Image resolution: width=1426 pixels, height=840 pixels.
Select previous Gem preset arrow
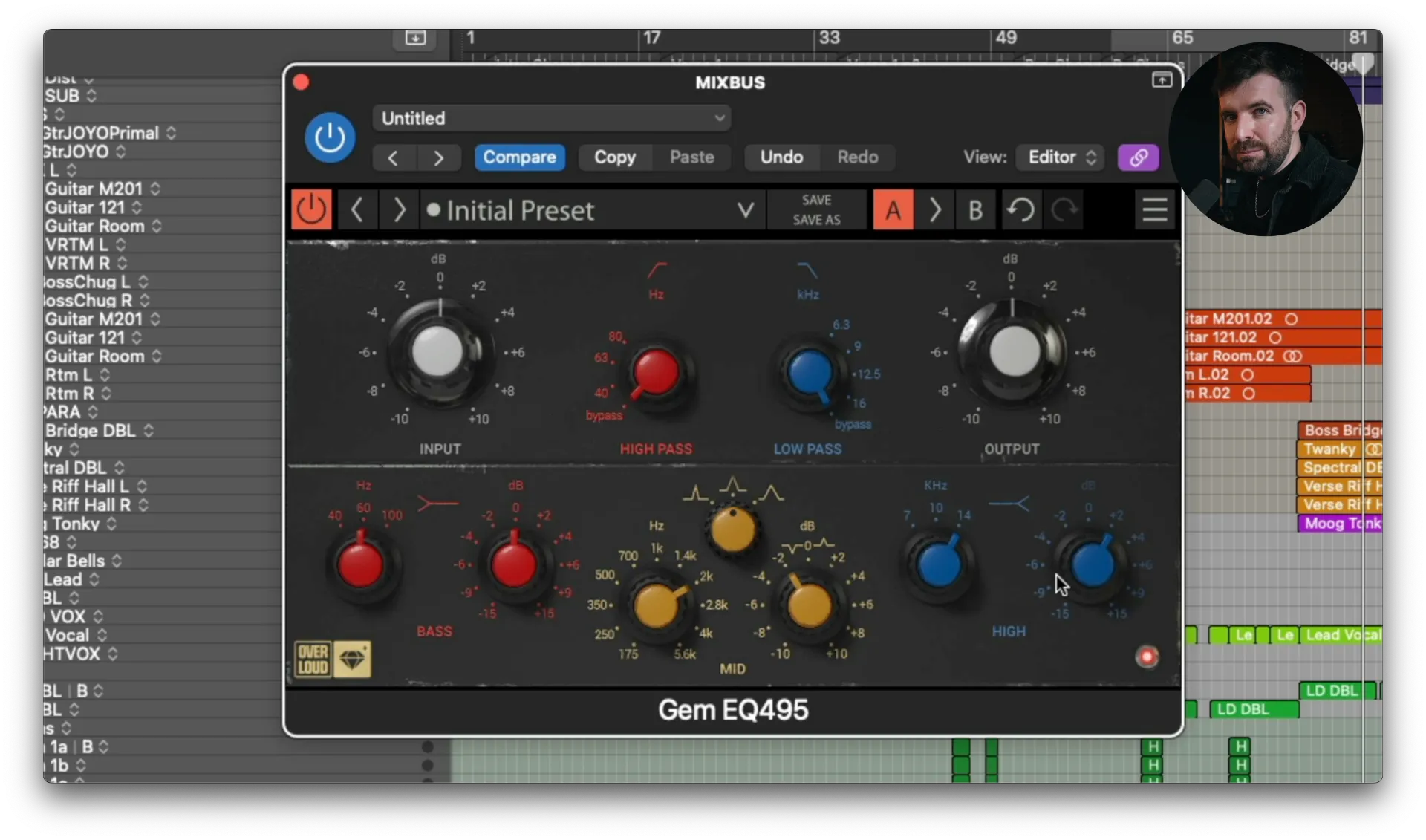357,210
